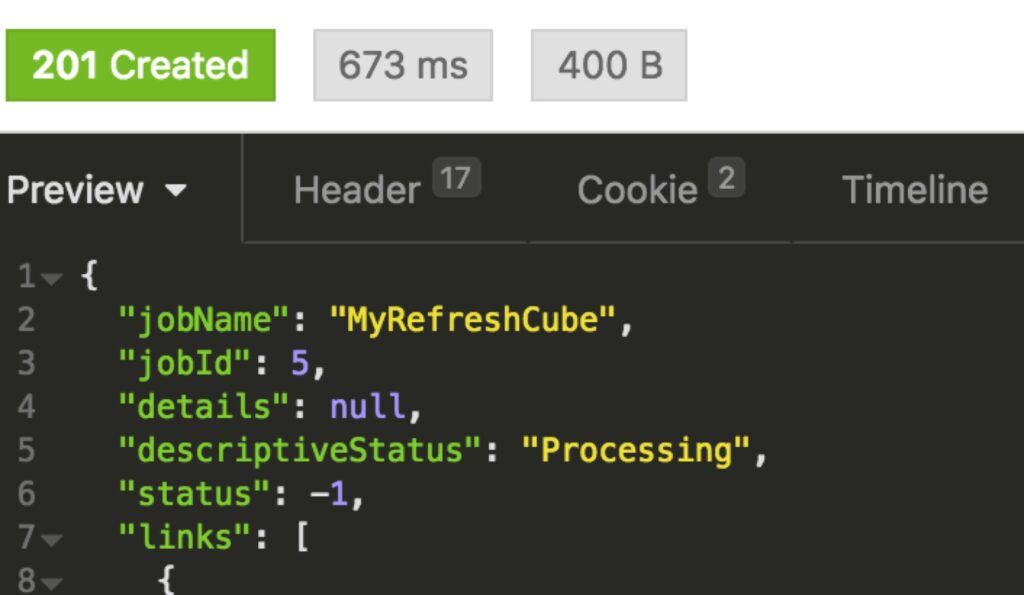Screen dimensions: 1024x595
Task: Click the "links" key in JSON
Action: 183,537
